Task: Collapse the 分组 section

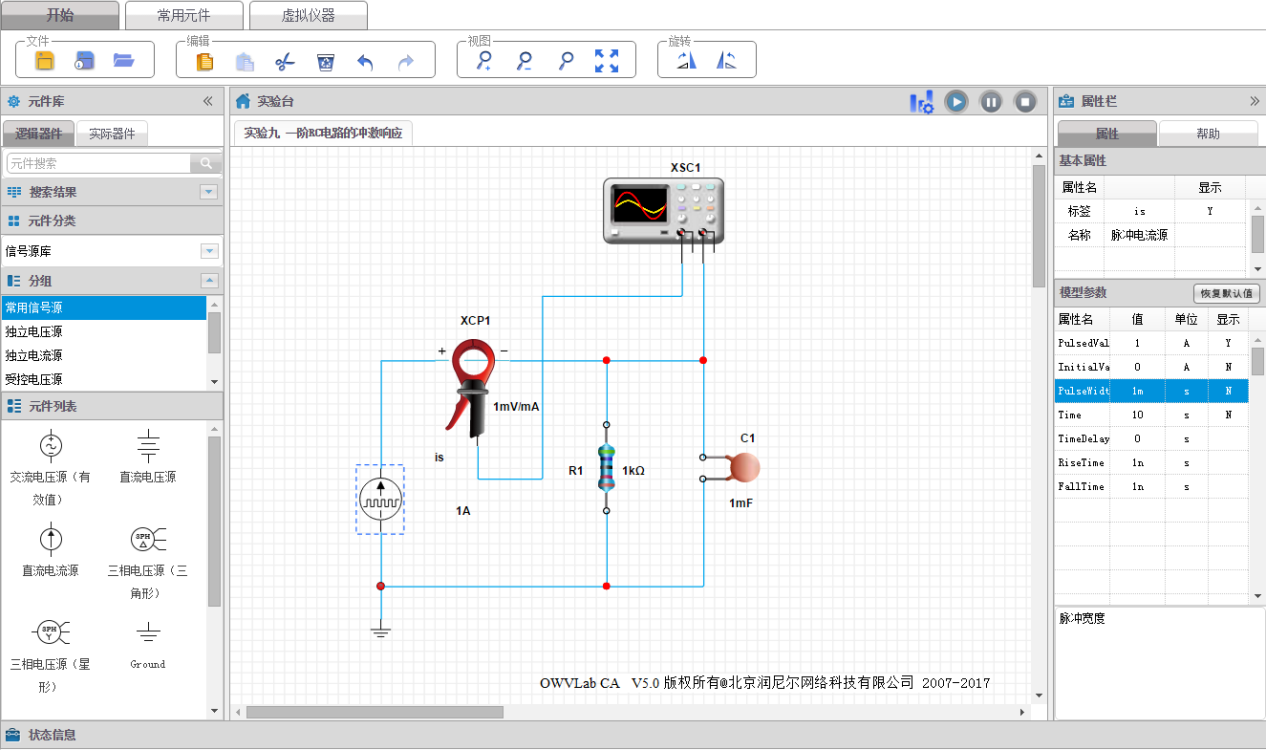Action: click(209, 281)
